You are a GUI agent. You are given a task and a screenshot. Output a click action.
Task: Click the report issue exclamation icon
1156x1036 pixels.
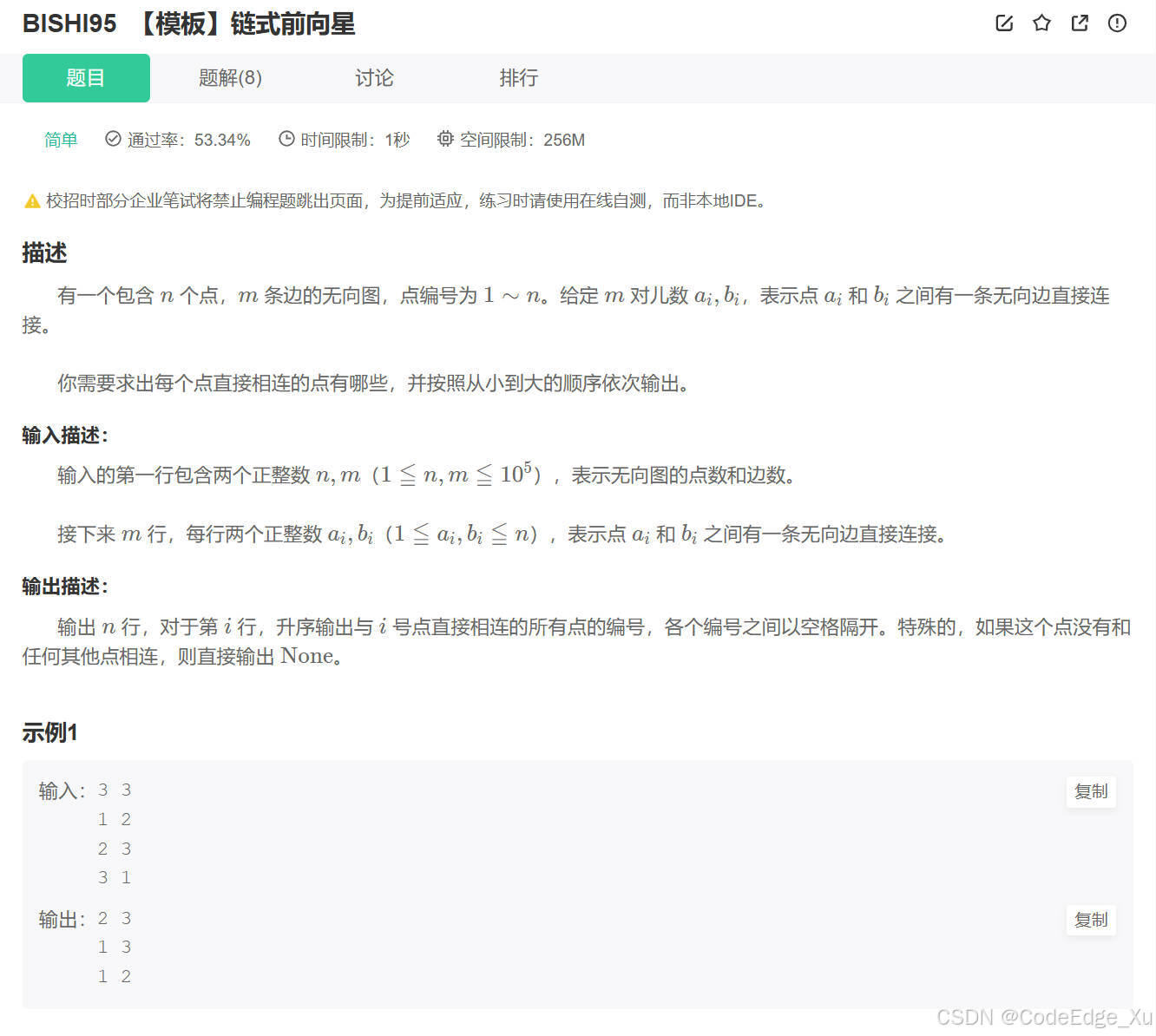pyautogui.click(x=1117, y=23)
